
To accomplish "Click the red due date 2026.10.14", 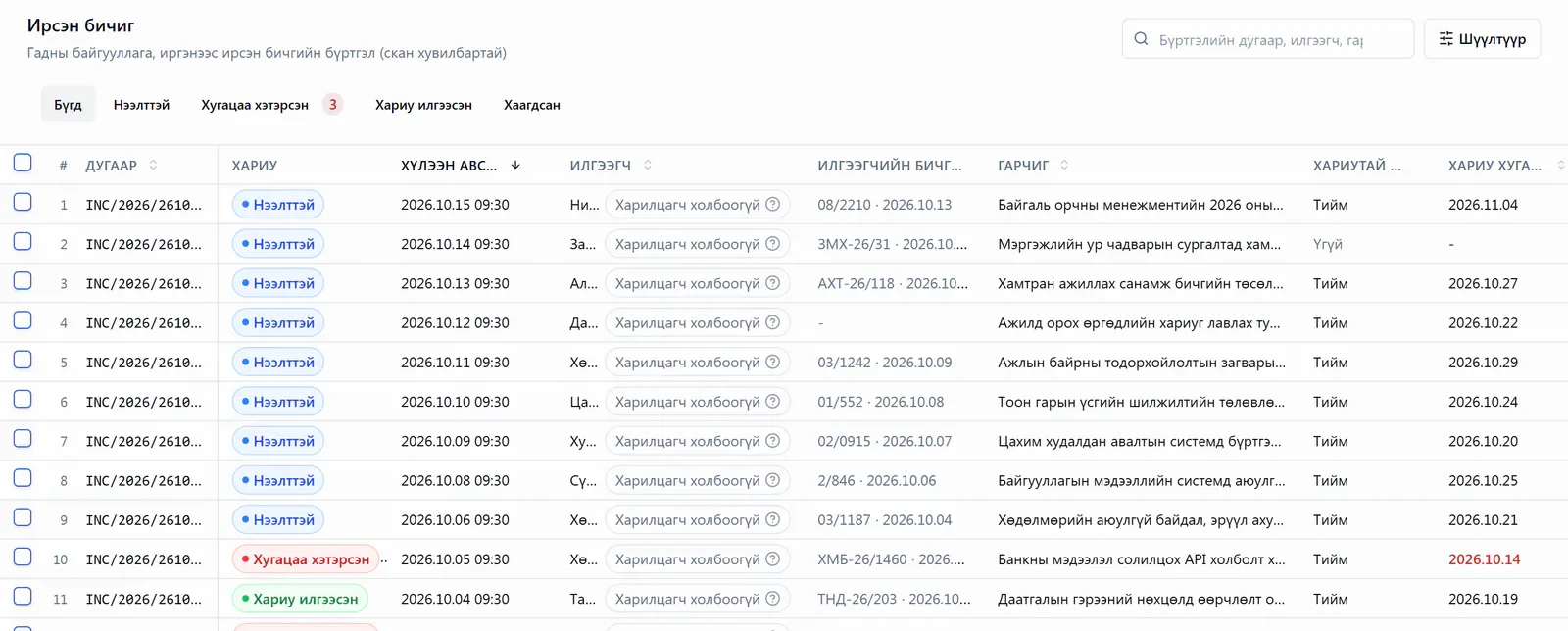I will pyautogui.click(x=1484, y=558).
